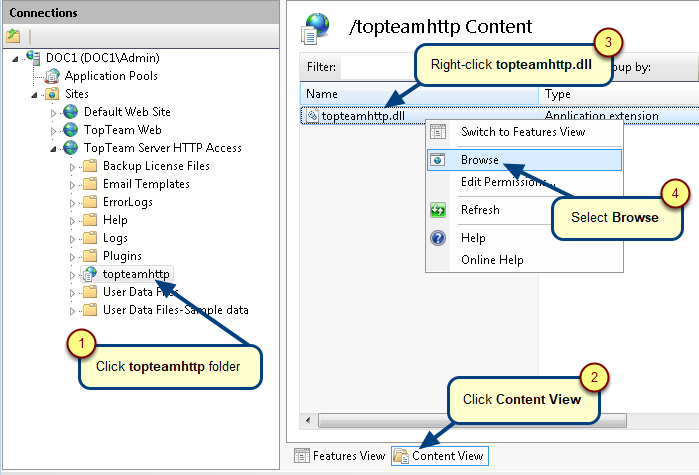Select User Data Files-Sample data folder
The image size is (699, 475).
coord(176,310)
